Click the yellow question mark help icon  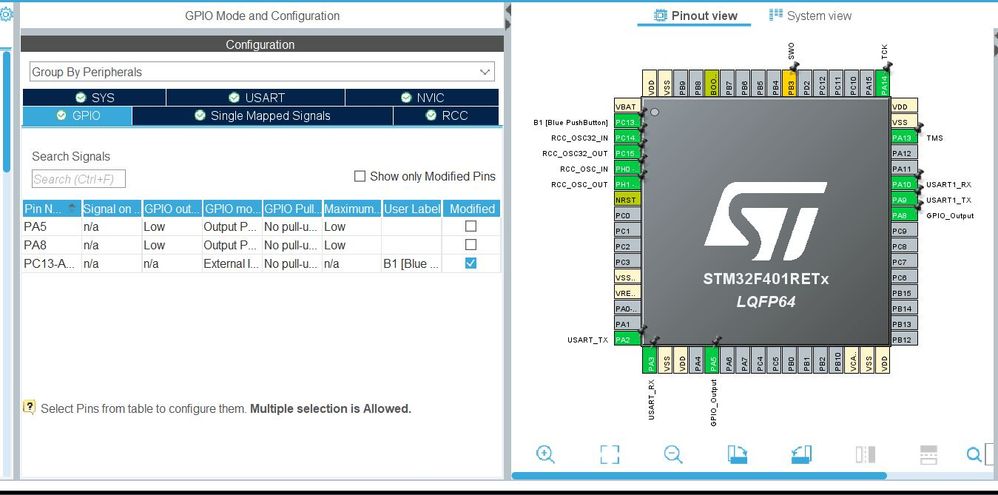[x=29, y=407]
